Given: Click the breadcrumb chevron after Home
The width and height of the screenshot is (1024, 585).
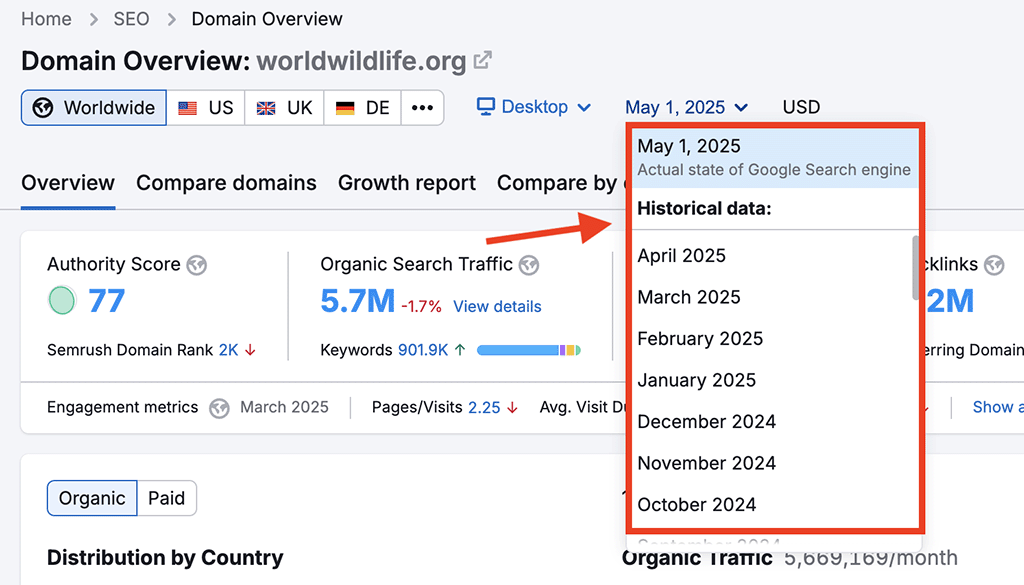Looking at the screenshot, I should (x=93, y=20).
